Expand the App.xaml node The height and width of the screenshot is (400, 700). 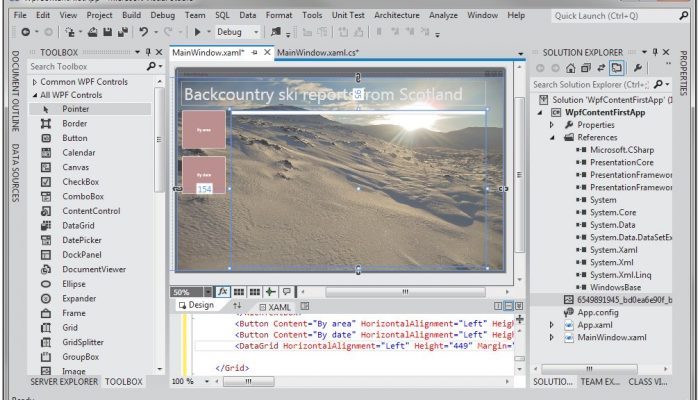tap(552, 325)
